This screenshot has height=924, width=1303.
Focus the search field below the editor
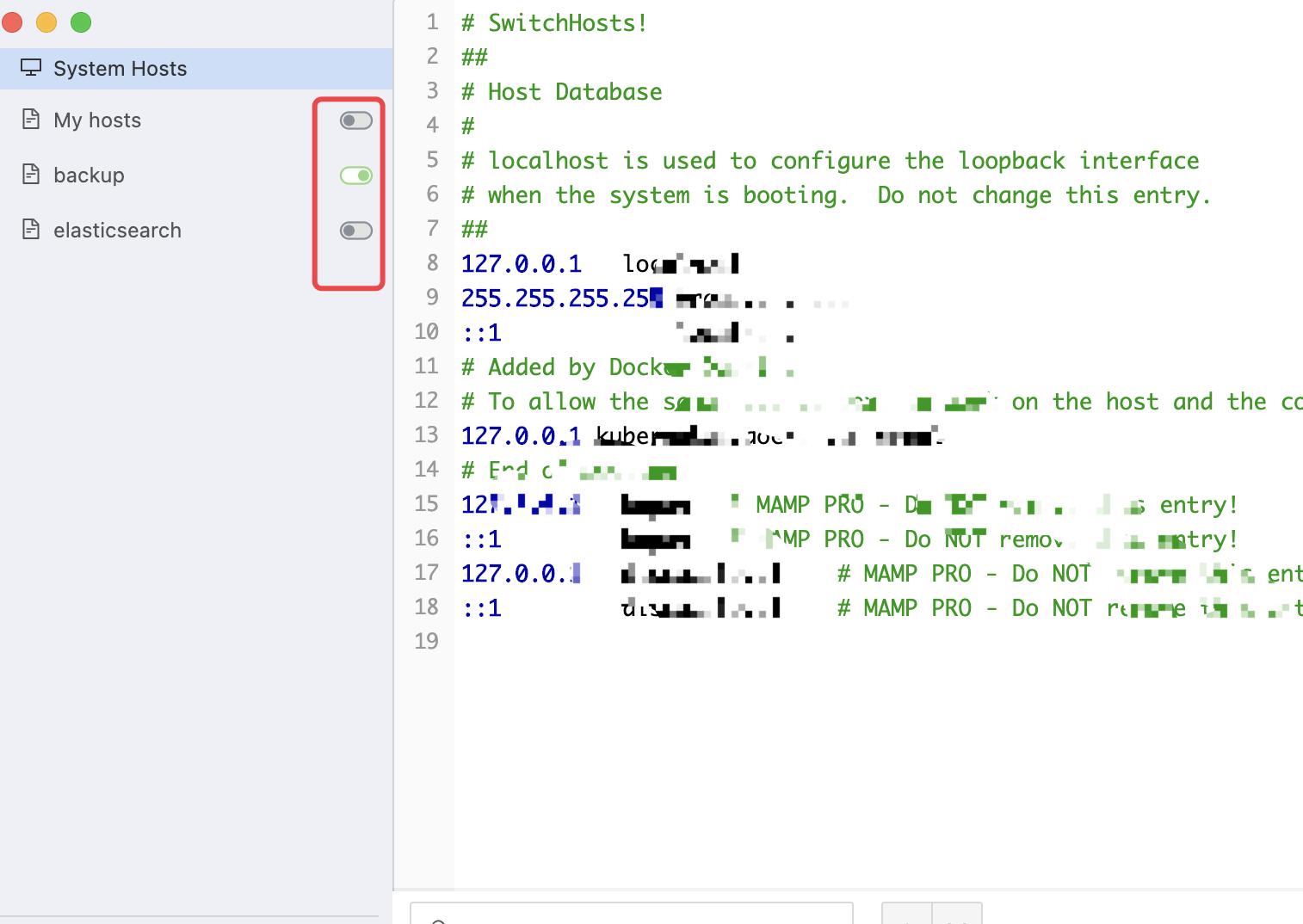coord(632,913)
